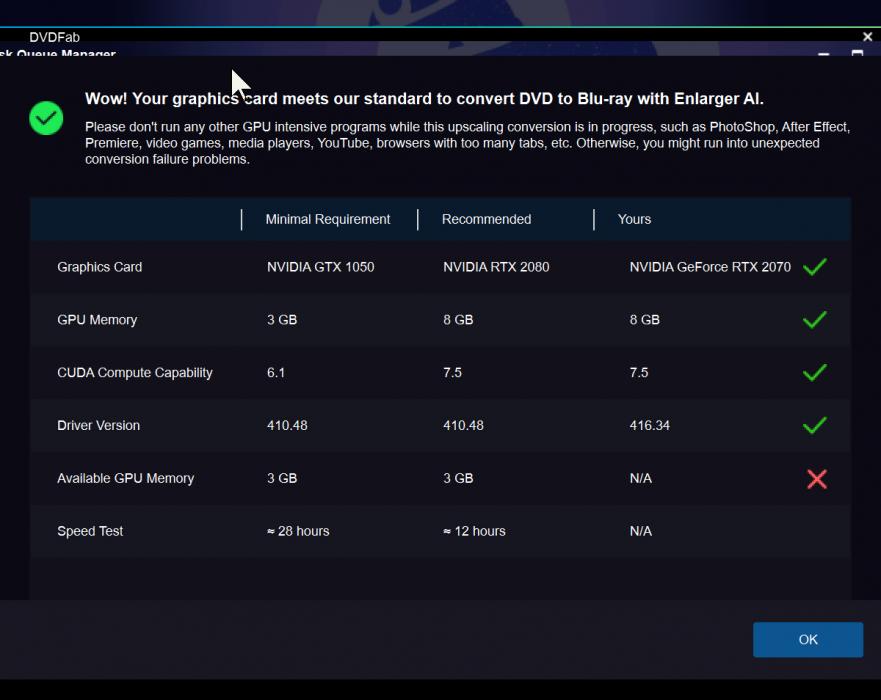Select the Recommended column header

pyautogui.click(x=486, y=219)
